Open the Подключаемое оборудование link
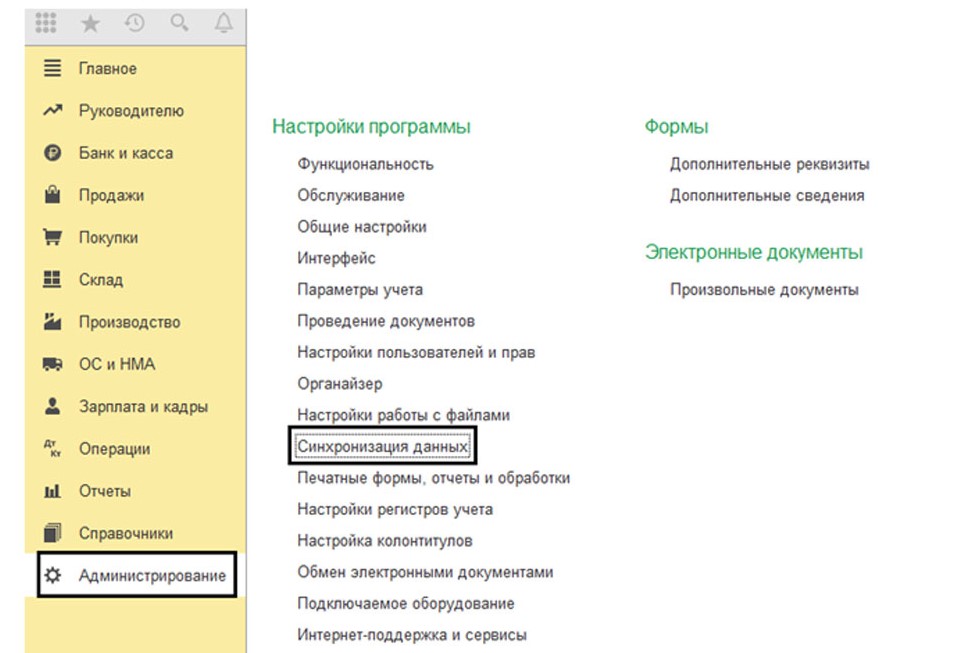 click(x=405, y=604)
